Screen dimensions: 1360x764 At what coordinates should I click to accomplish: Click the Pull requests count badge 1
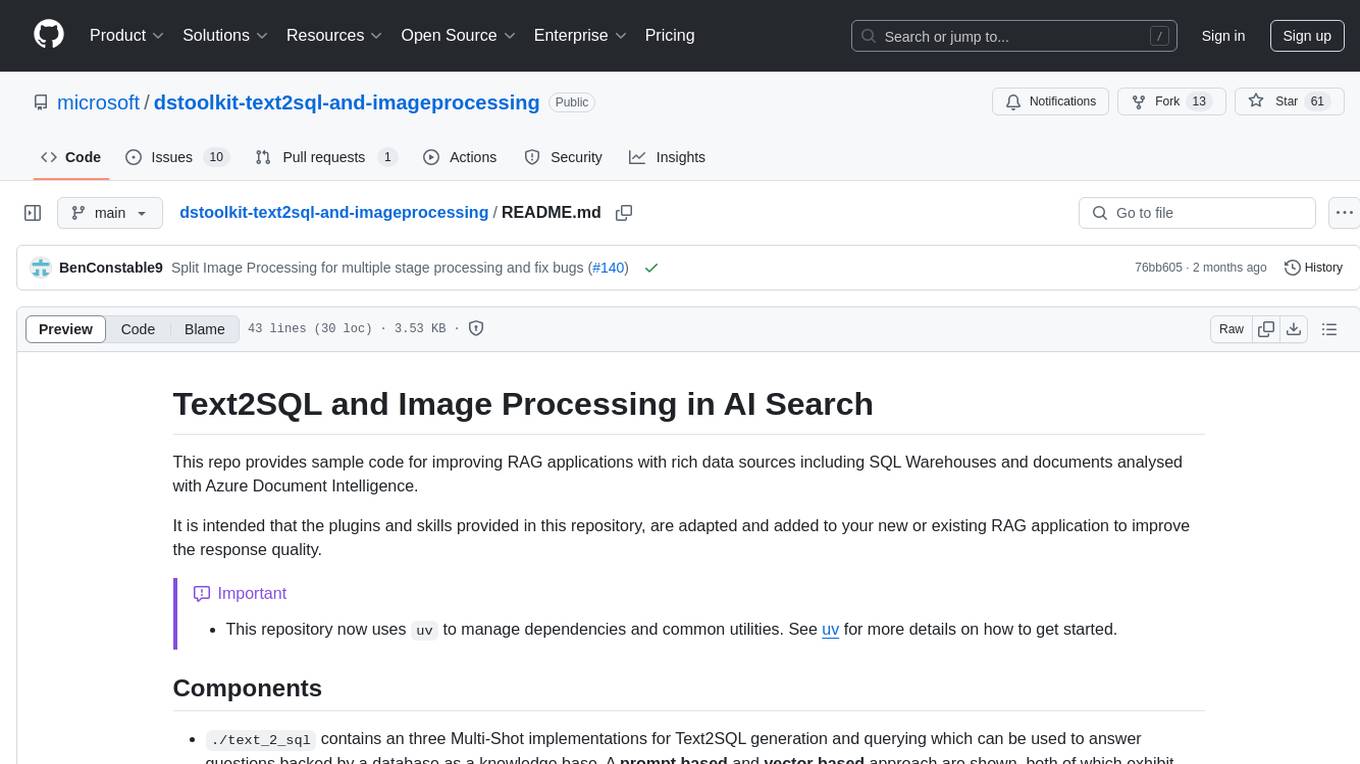tap(387, 157)
